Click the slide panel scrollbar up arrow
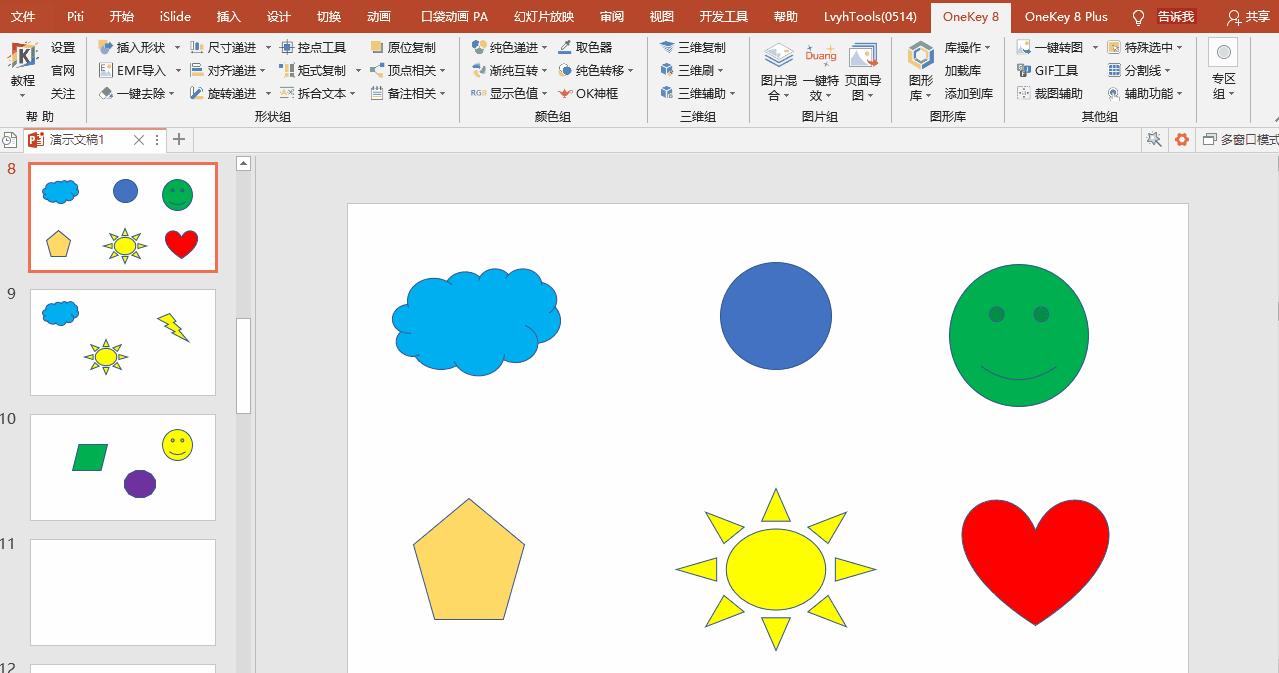Image resolution: width=1279 pixels, height=673 pixels. click(x=243, y=163)
